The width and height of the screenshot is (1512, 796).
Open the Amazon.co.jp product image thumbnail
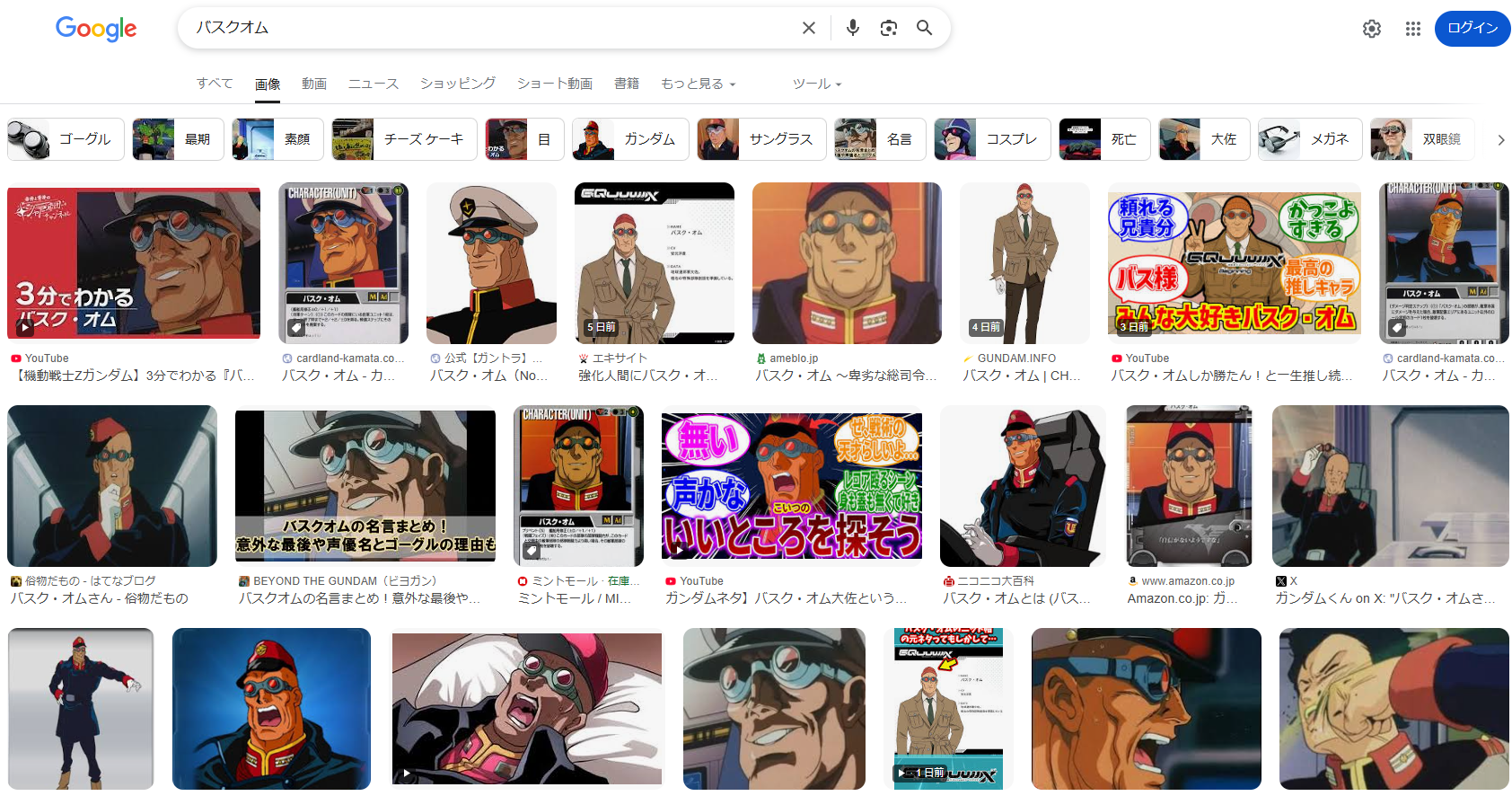point(1189,486)
